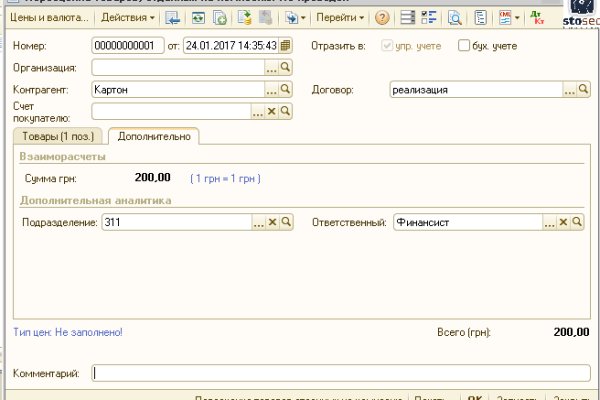Click magnifier icon beside Договор field

pyautogui.click(x=583, y=89)
